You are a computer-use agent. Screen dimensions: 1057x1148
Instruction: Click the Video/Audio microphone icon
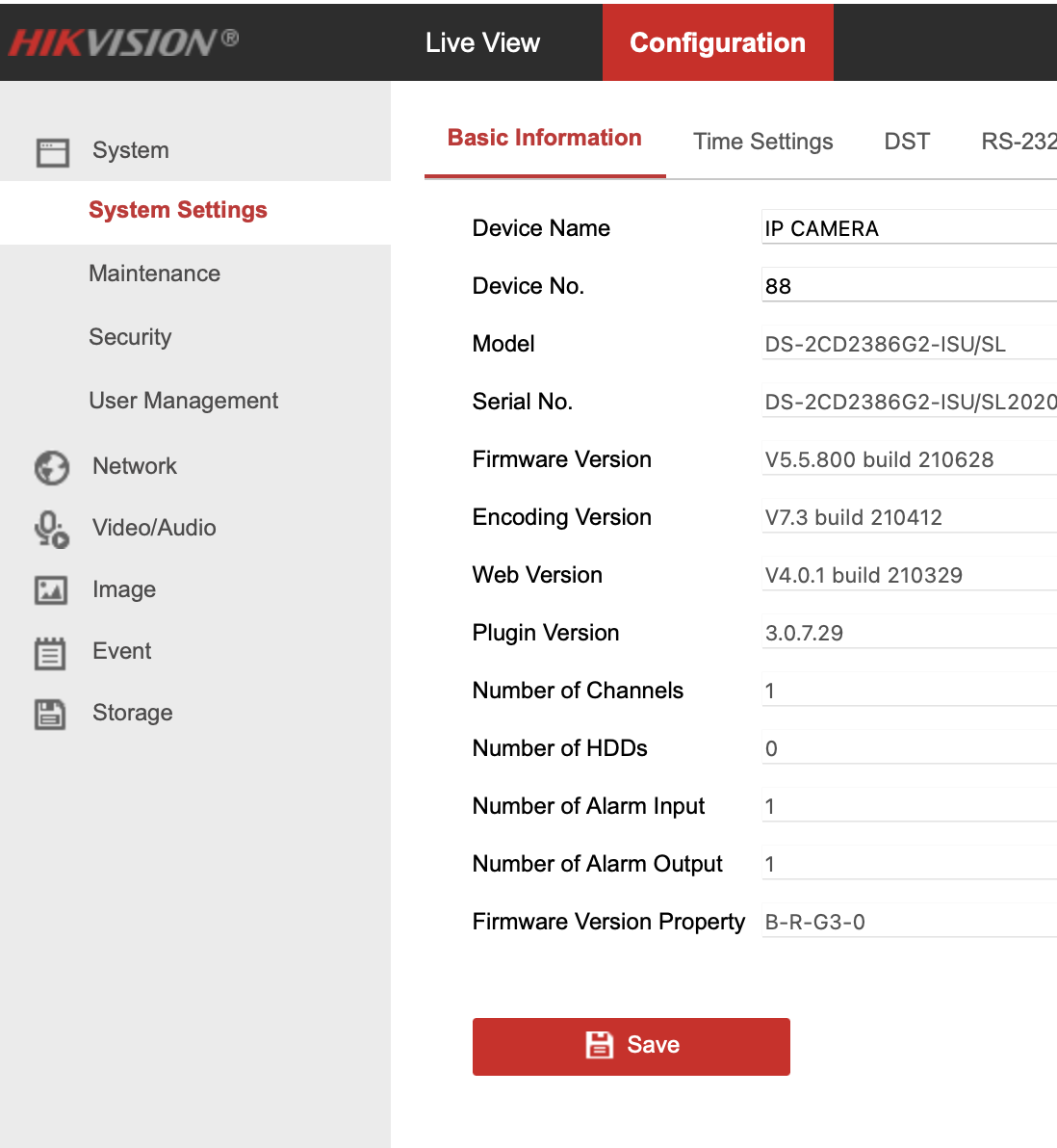[52, 530]
